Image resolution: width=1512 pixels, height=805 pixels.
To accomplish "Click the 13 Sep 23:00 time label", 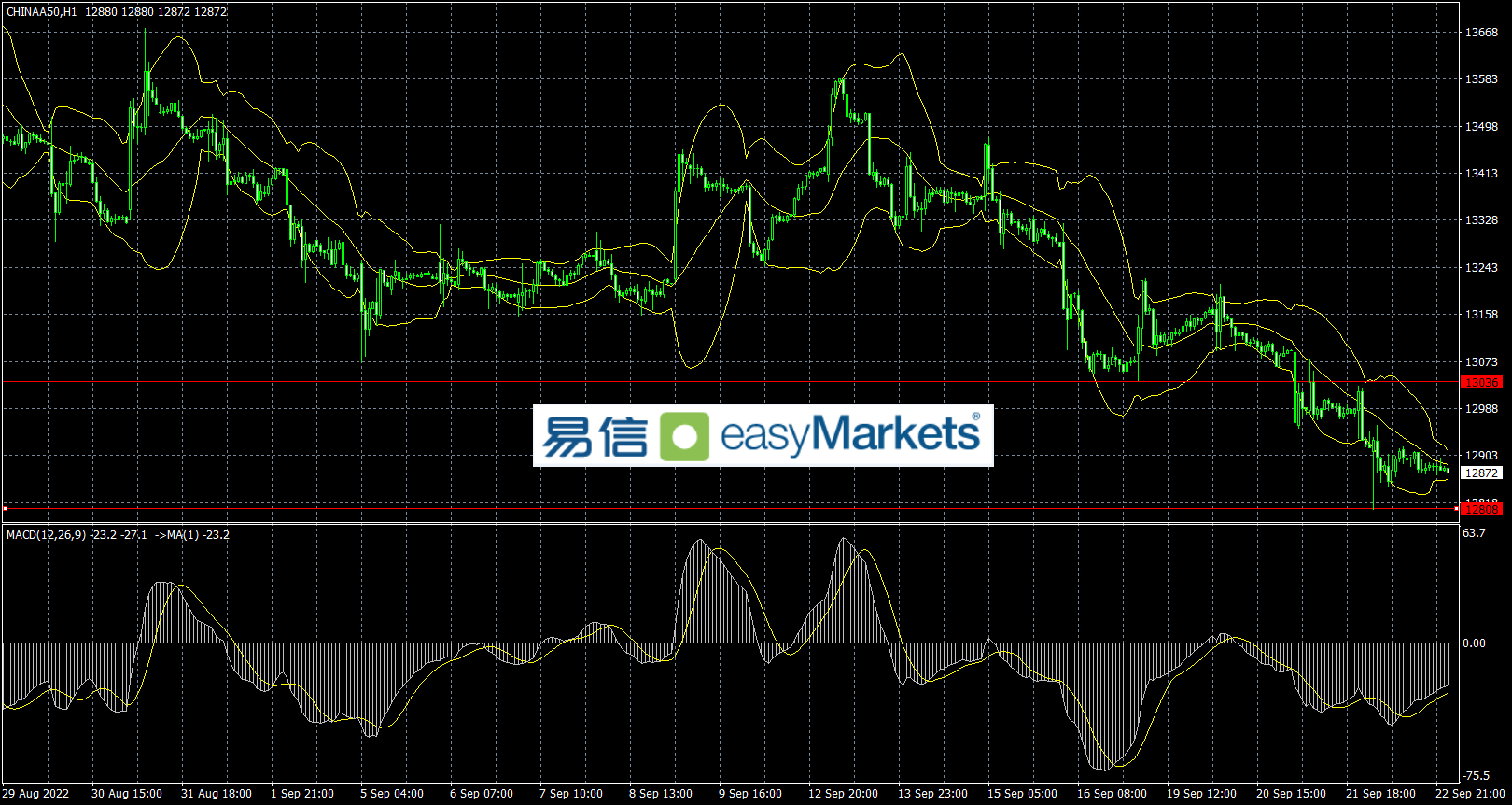I will pyautogui.click(x=932, y=794).
